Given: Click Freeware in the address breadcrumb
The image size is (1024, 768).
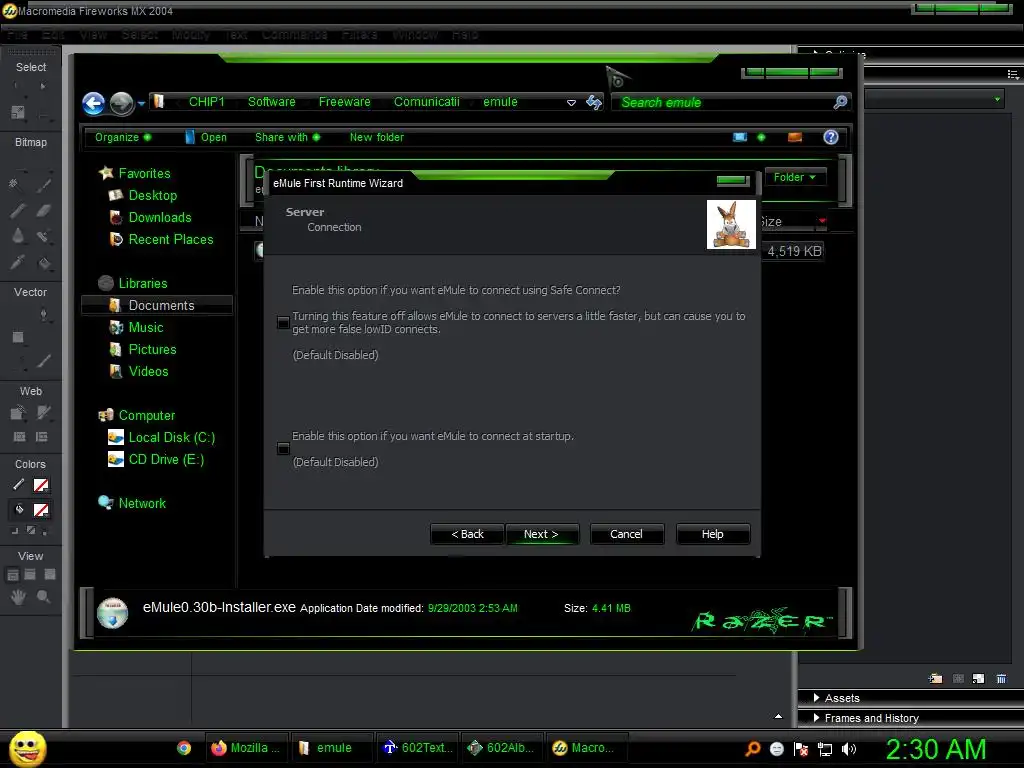Looking at the screenshot, I should click(344, 102).
